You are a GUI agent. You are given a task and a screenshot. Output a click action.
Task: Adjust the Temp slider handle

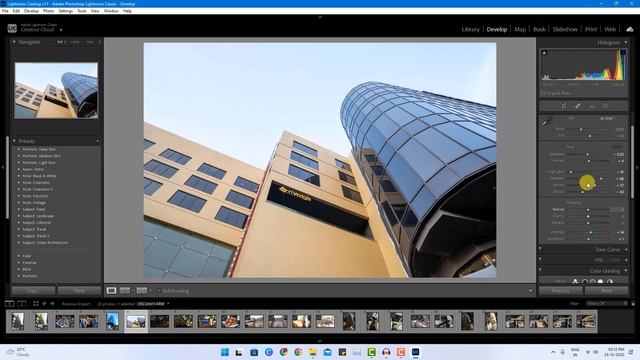tap(581, 129)
